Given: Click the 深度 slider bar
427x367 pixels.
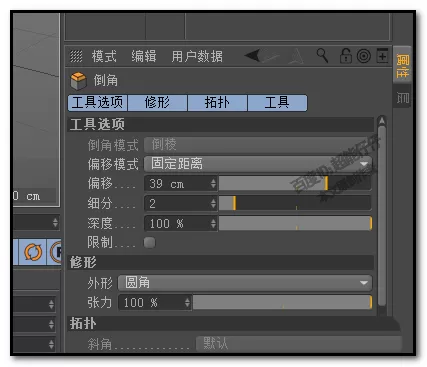Looking at the screenshot, I should 295,223.
